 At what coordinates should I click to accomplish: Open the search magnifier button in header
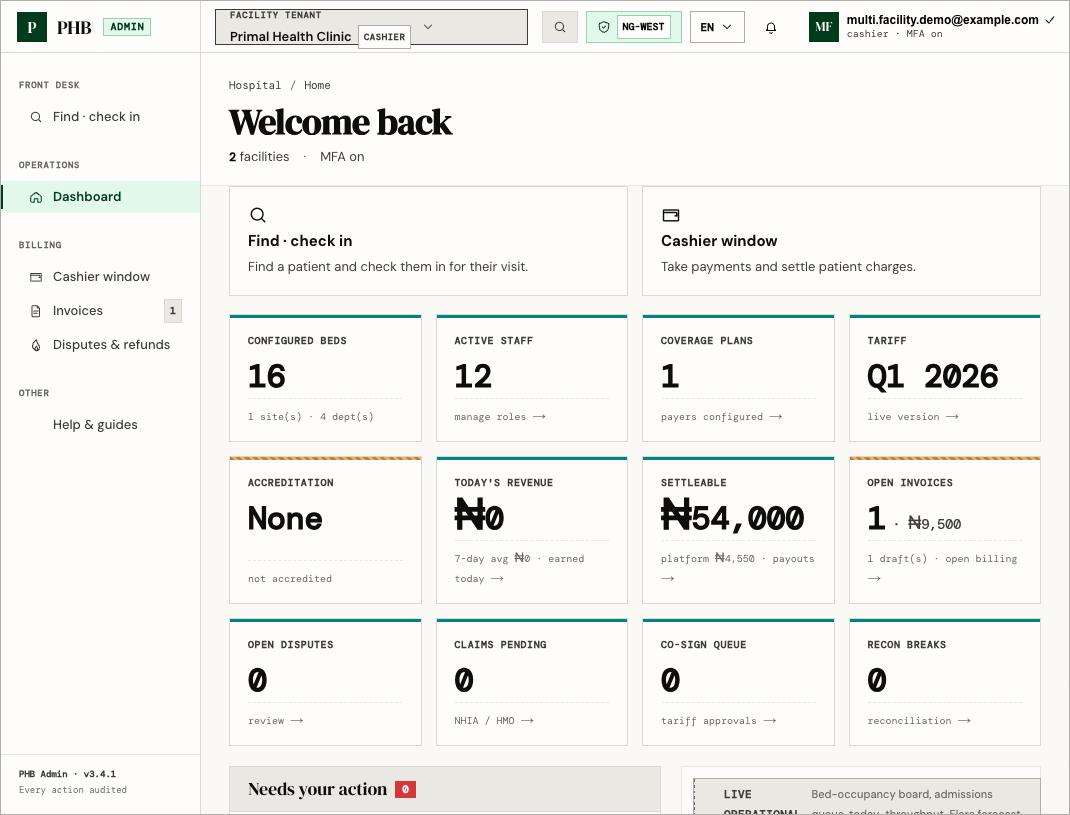tap(560, 27)
